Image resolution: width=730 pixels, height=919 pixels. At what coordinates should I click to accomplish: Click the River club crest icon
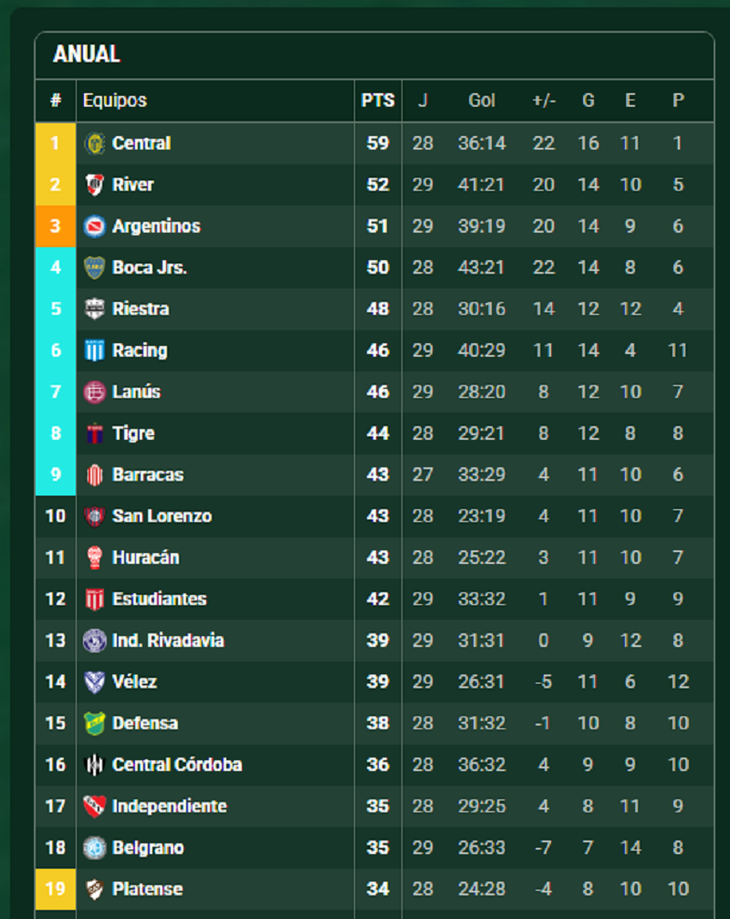tap(95, 185)
